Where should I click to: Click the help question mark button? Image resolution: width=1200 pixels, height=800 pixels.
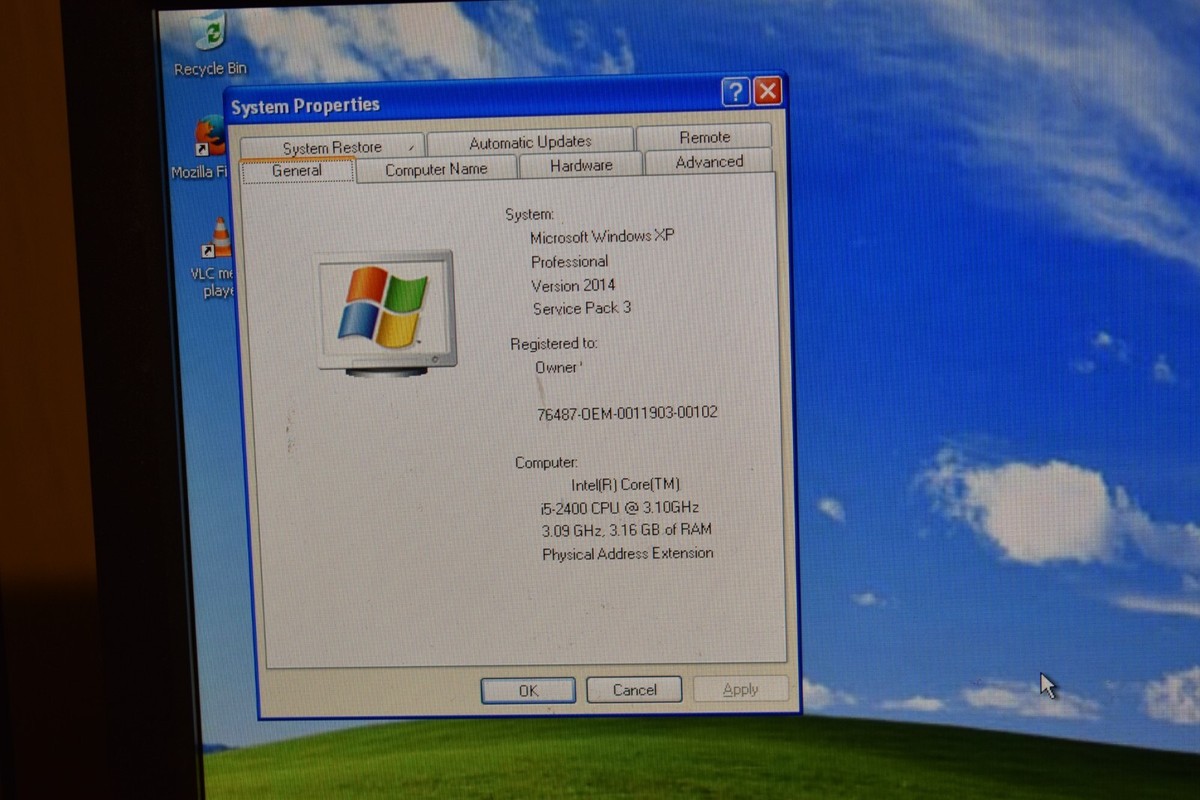[735, 92]
